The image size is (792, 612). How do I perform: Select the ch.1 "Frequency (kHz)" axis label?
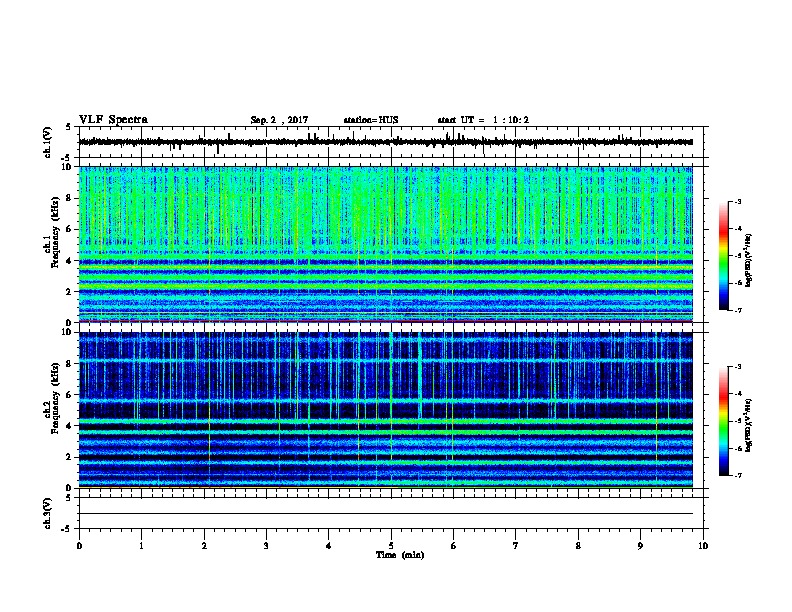55,233
